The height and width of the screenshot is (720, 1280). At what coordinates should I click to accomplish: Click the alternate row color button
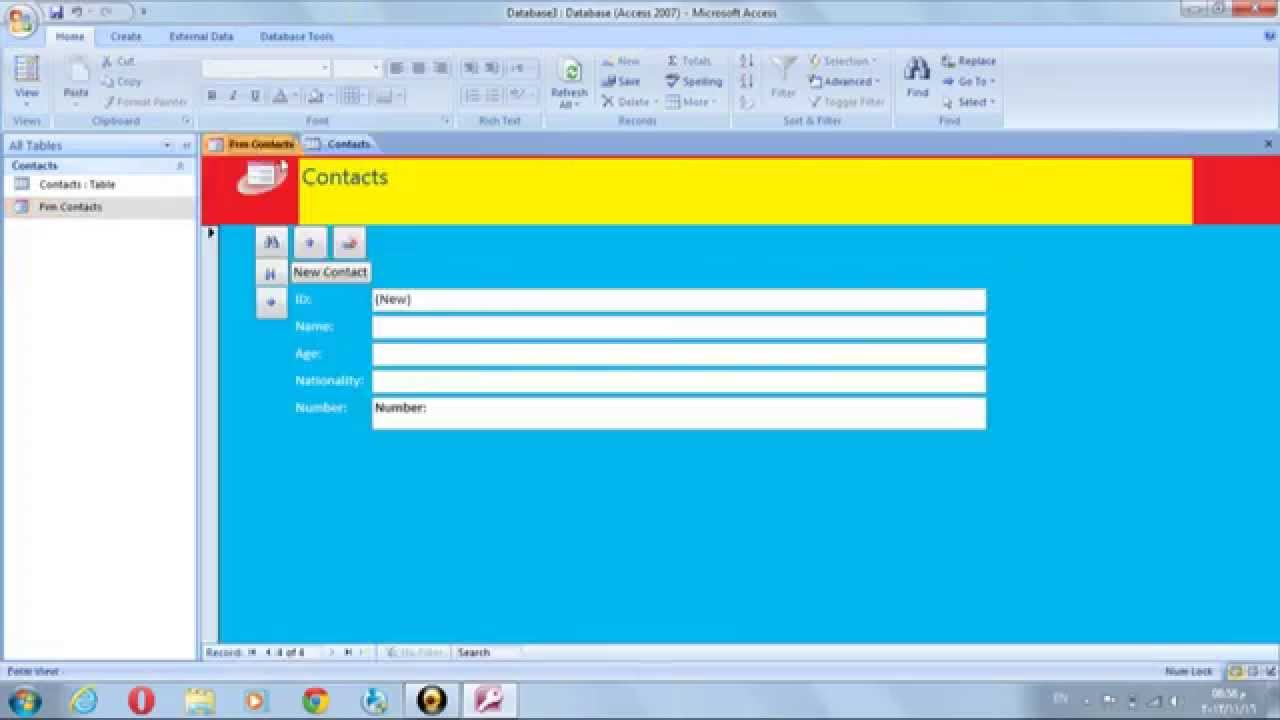coord(384,96)
